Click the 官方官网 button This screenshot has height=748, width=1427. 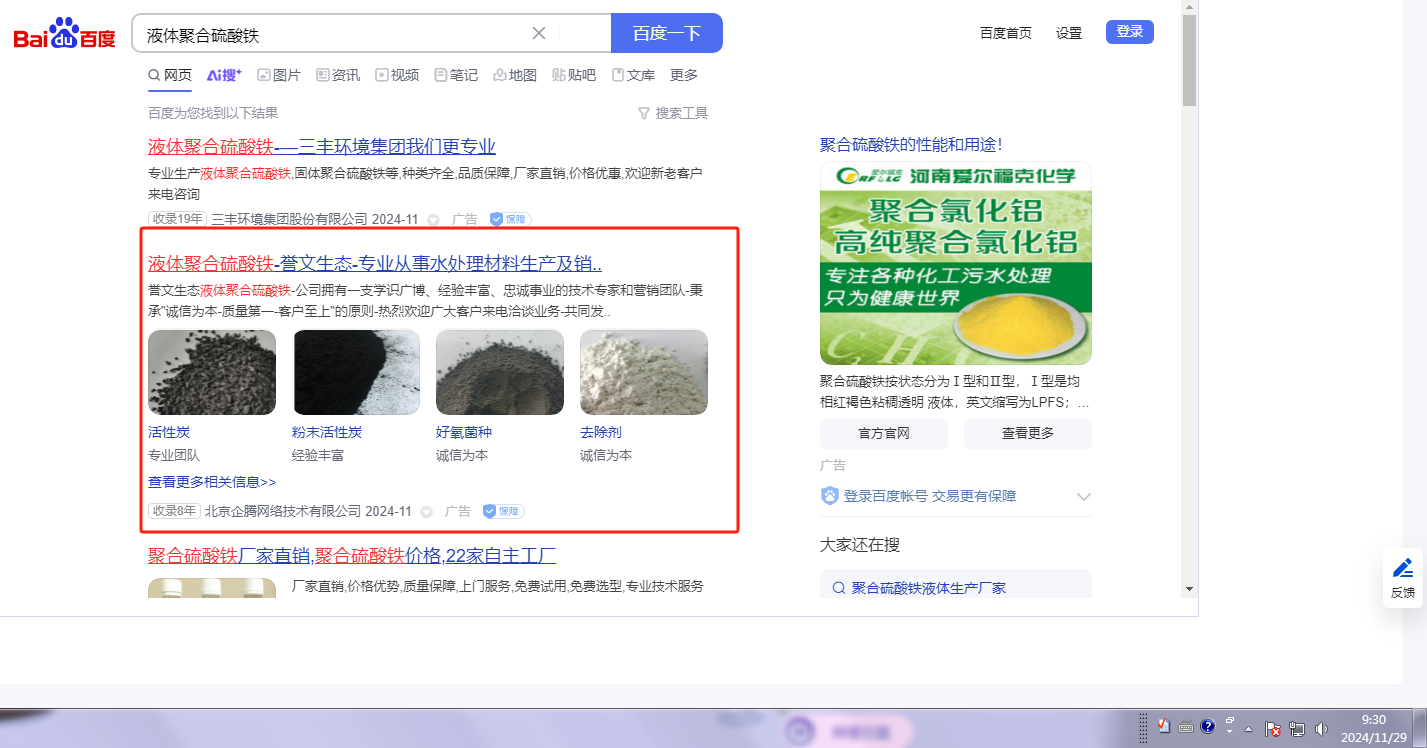tap(884, 434)
